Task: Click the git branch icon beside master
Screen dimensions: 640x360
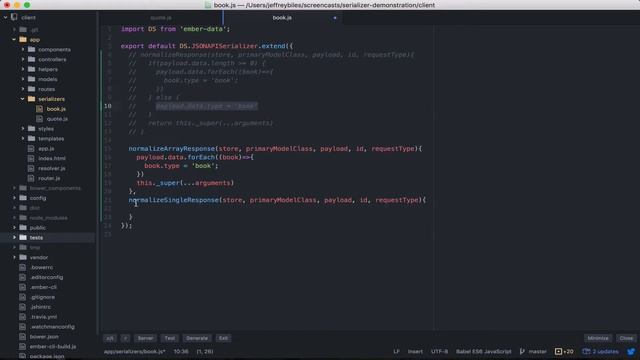Action: click(x=522, y=351)
